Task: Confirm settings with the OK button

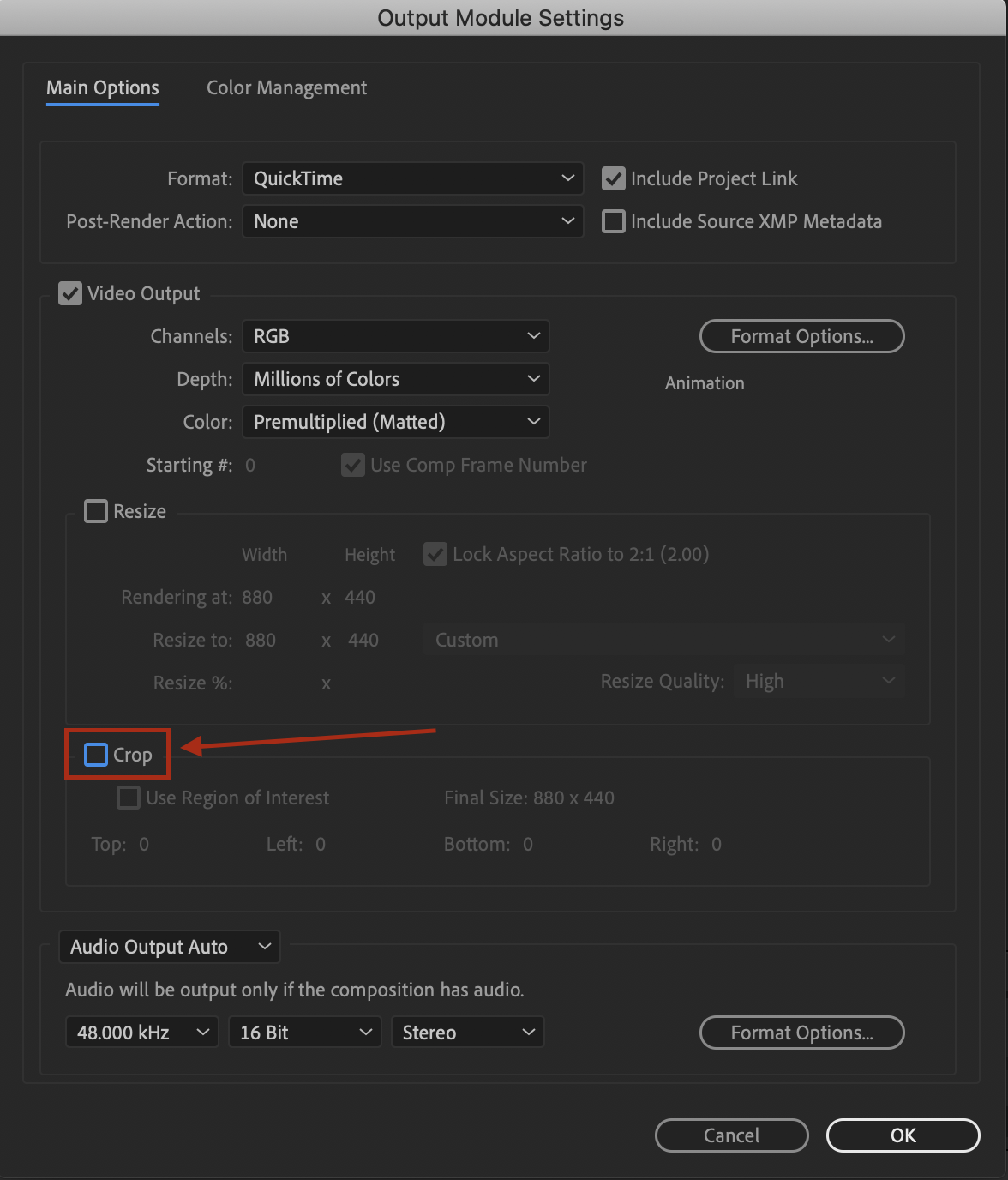Action: 903,1135
